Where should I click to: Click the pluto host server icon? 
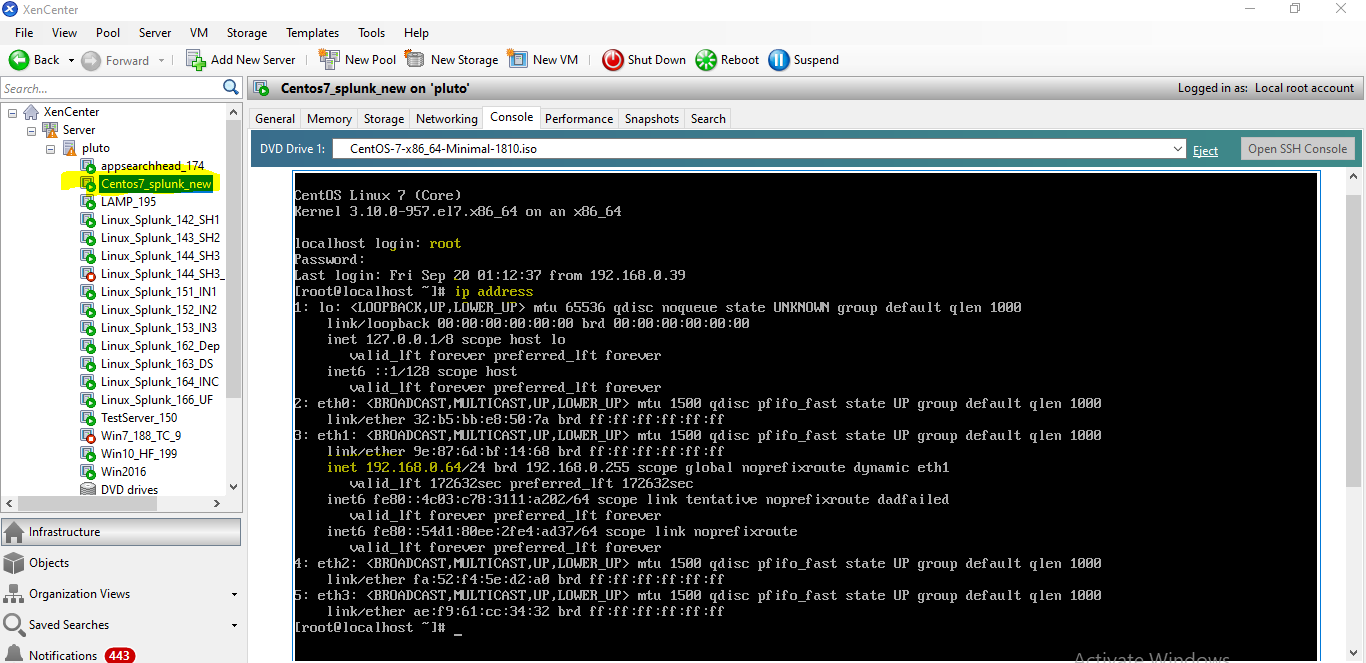coord(70,148)
